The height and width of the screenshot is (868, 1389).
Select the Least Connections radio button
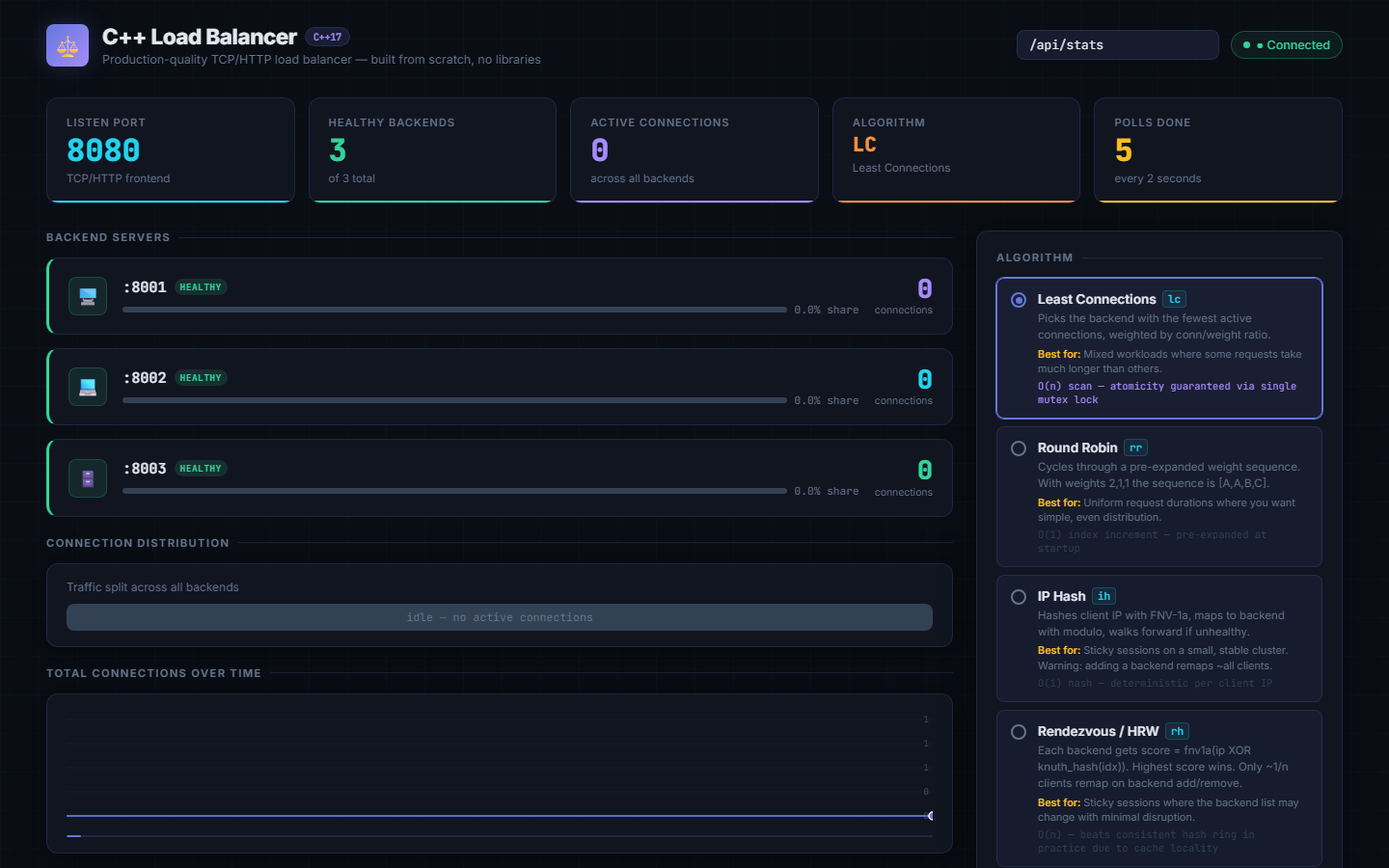[1019, 300]
